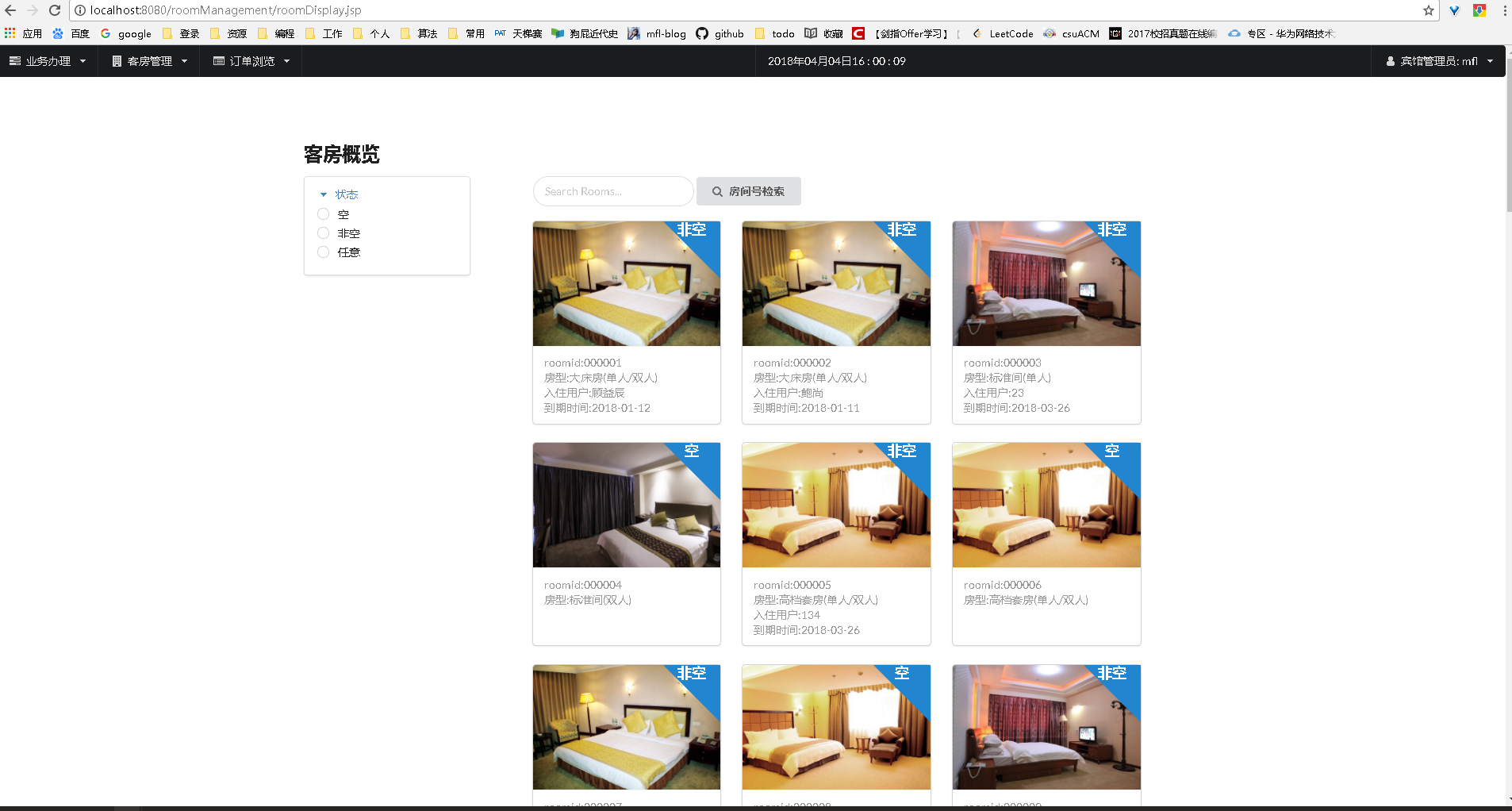Click 入住用户:134 text
Image resolution: width=1512 pixels, height=811 pixels.
click(787, 615)
